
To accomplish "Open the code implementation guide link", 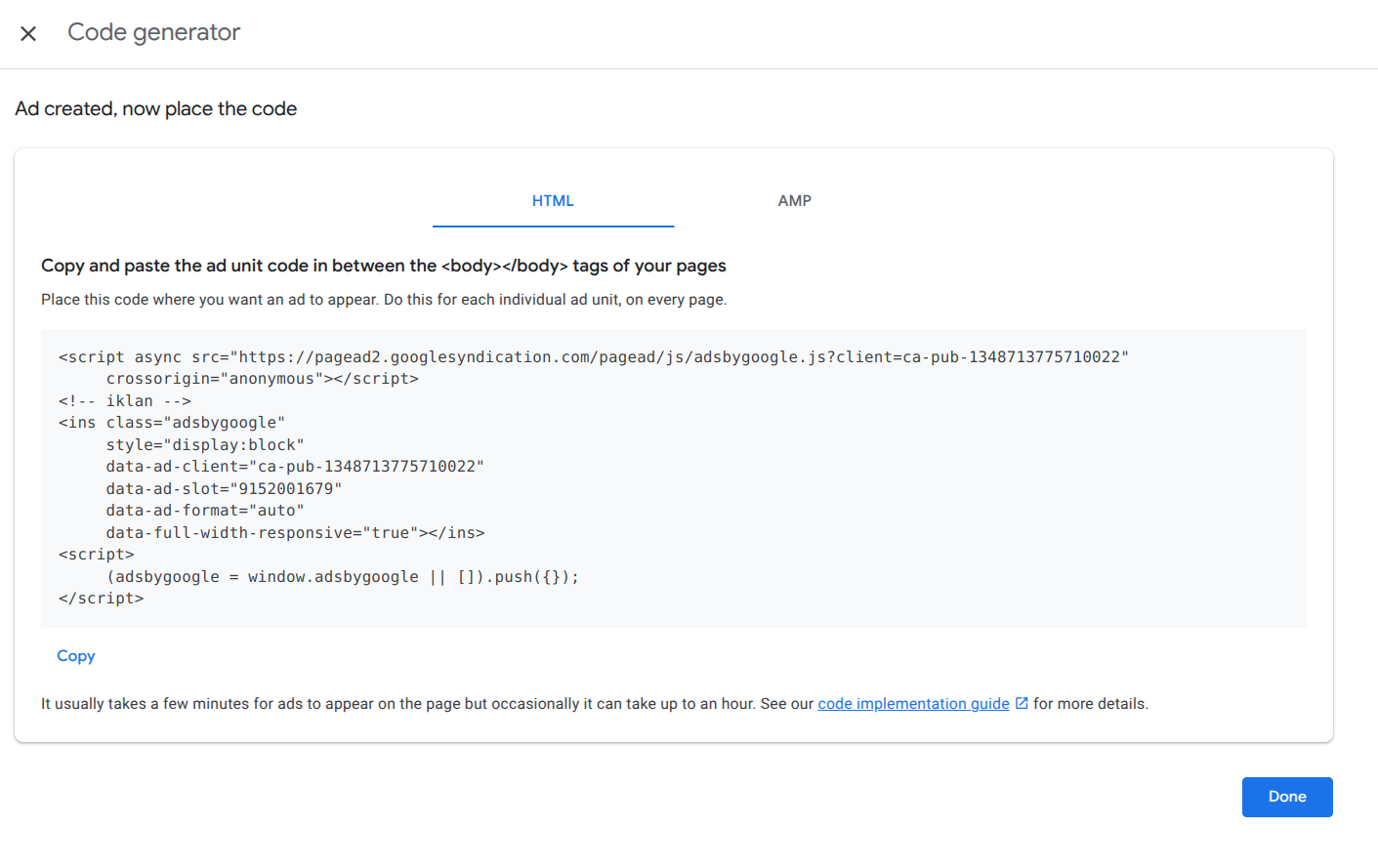I will (x=913, y=704).
